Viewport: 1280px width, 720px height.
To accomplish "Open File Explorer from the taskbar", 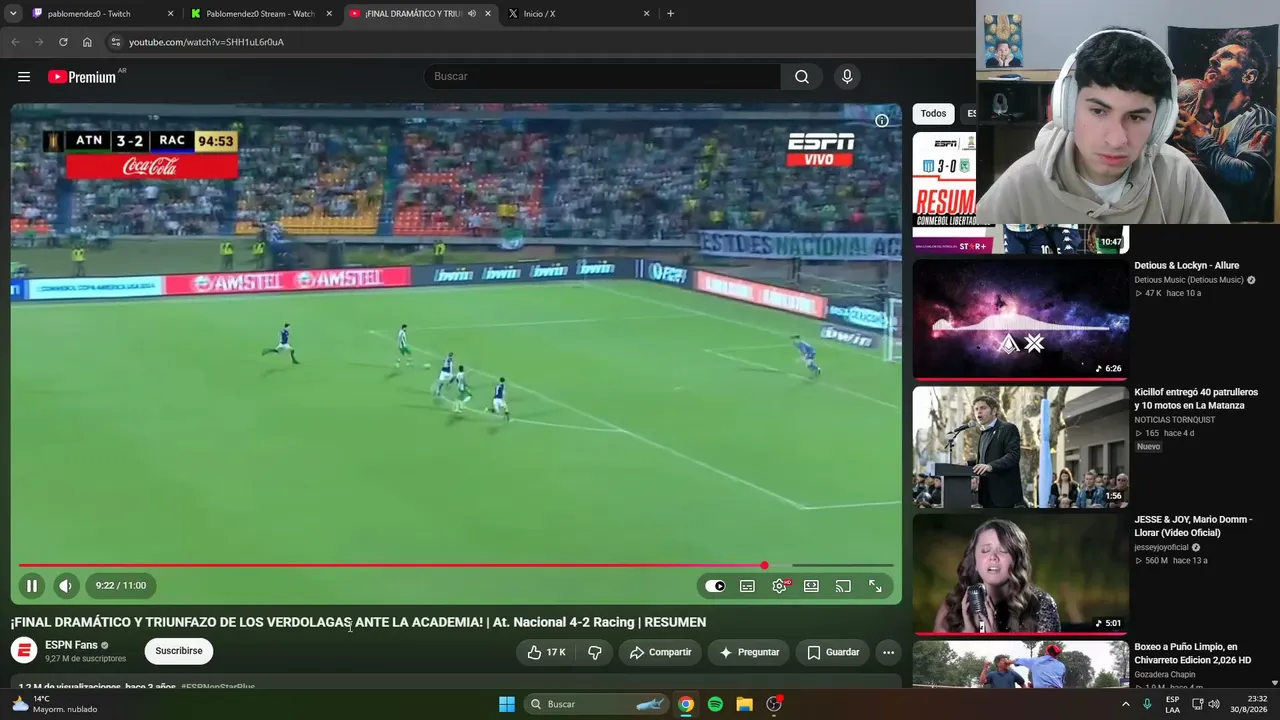I will (744, 704).
